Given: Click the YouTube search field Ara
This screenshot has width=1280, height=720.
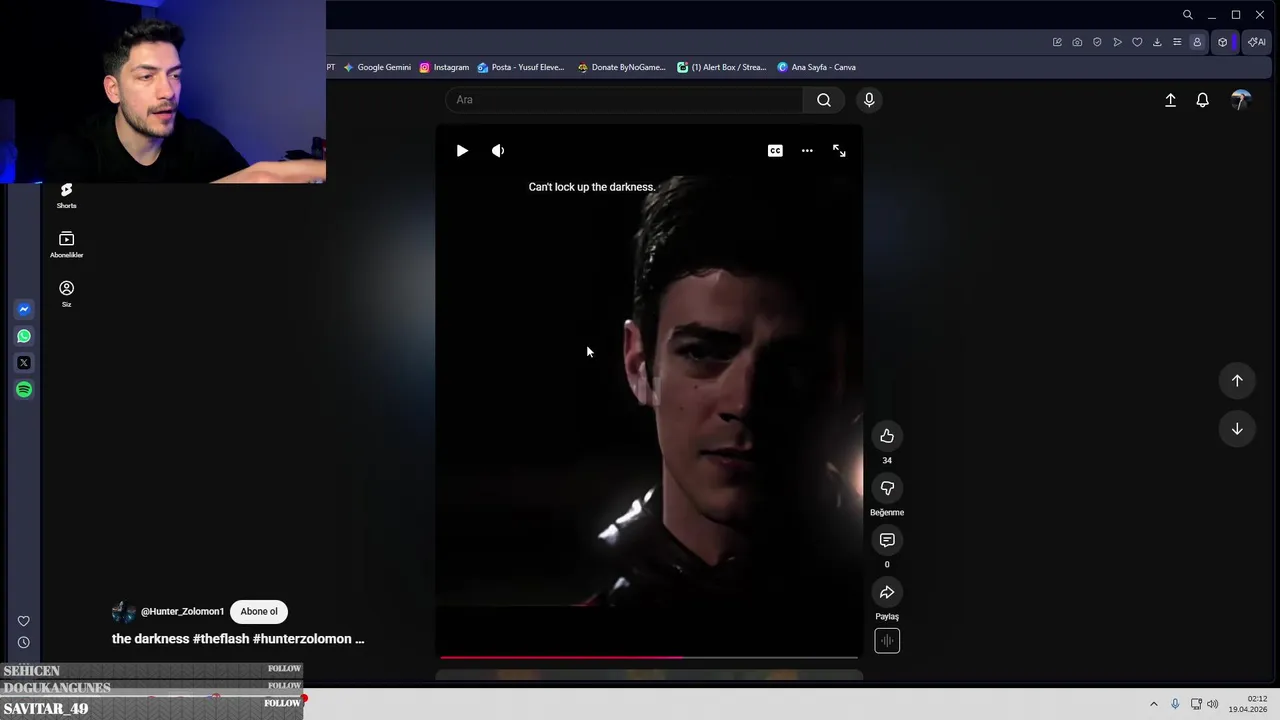Looking at the screenshot, I should point(624,100).
